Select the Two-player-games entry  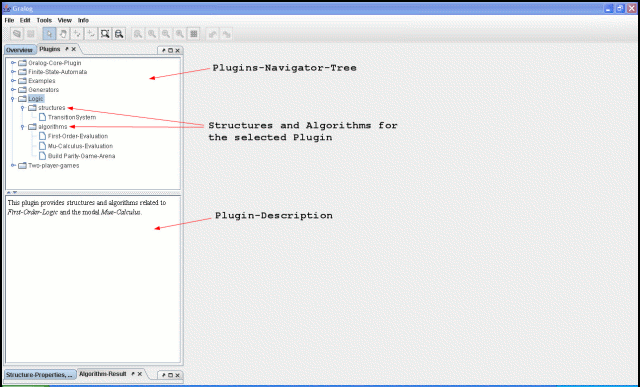[x=53, y=165]
